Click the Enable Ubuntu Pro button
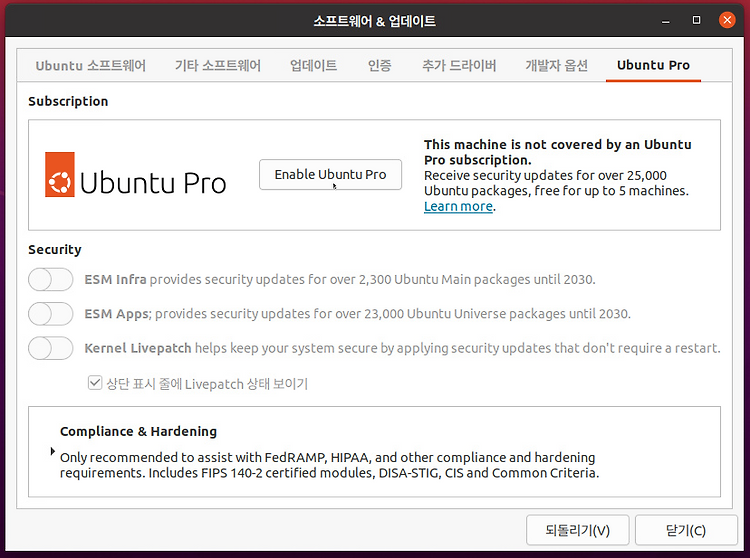 tap(331, 175)
